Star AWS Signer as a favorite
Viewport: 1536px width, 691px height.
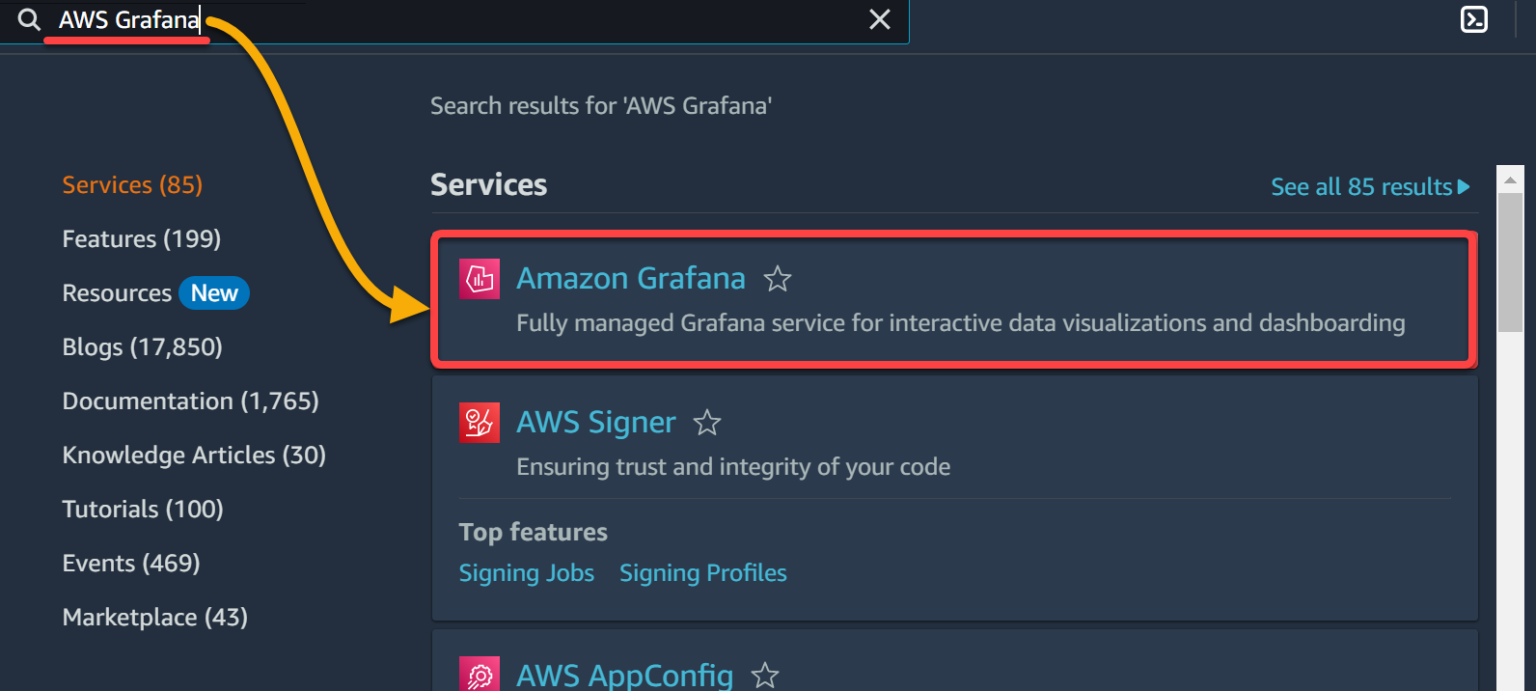coord(707,423)
